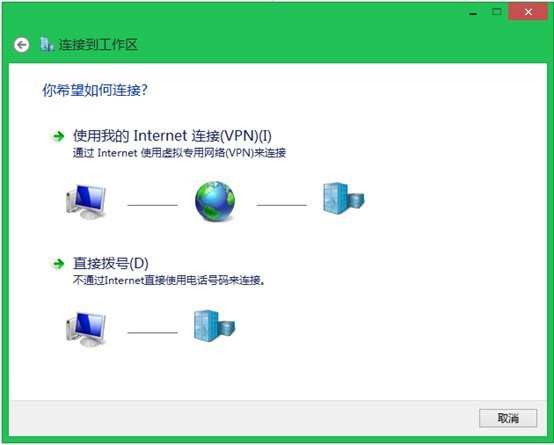Maximize the connection wizard window
The height and width of the screenshot is (445, 554).
[496, 12]
